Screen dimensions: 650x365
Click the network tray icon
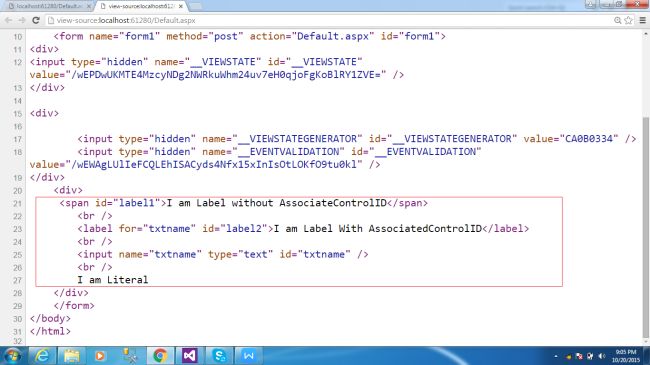[590, 356]
